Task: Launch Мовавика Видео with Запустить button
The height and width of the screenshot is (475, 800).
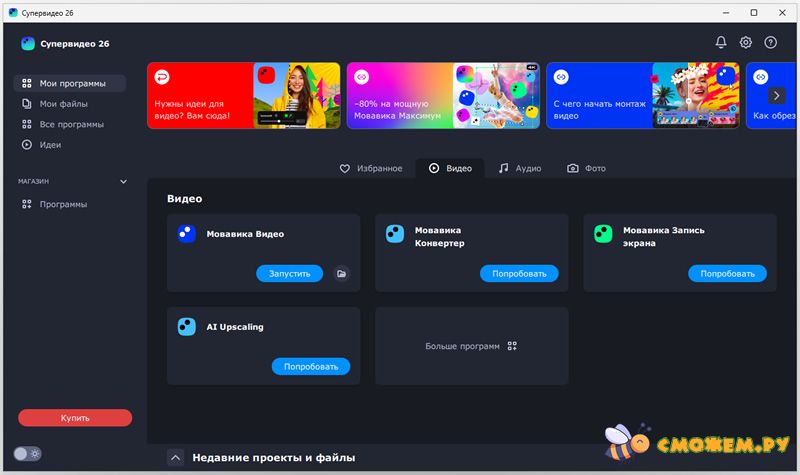Action: point(290,273)
